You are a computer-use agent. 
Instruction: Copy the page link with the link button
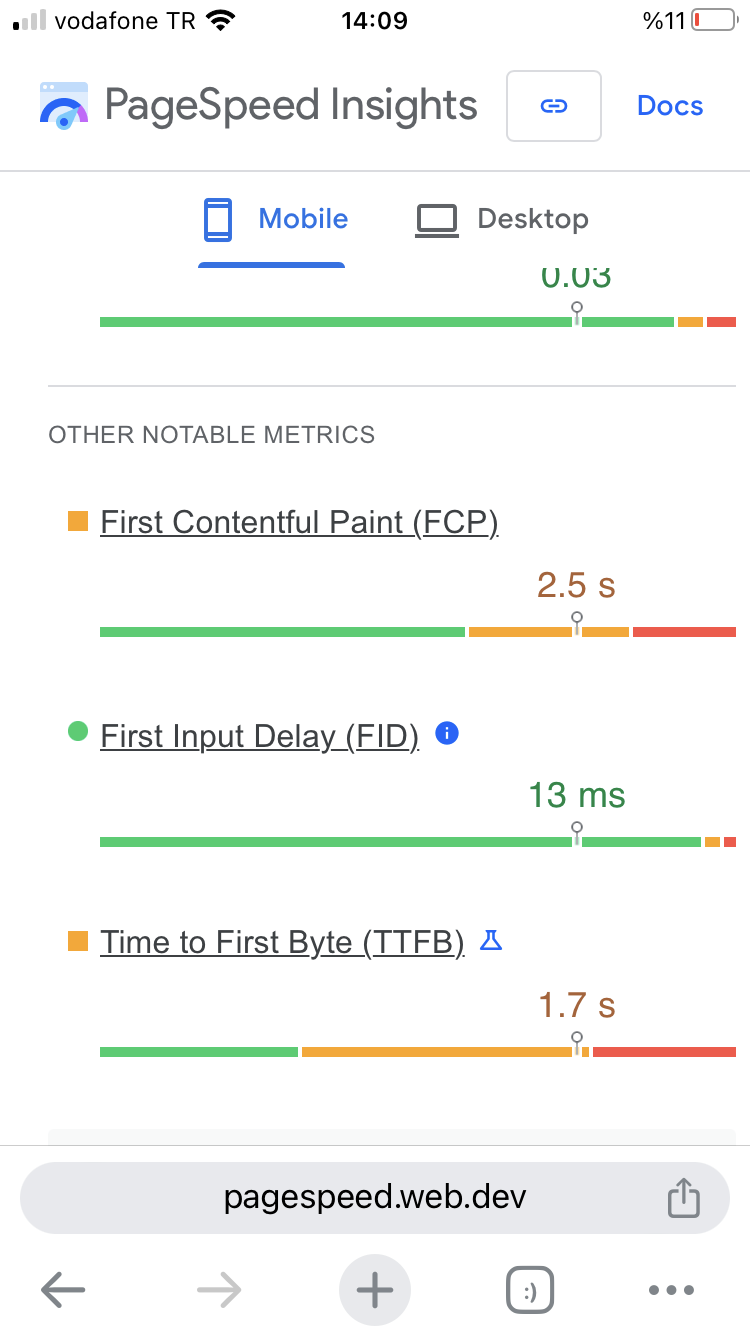554,106
